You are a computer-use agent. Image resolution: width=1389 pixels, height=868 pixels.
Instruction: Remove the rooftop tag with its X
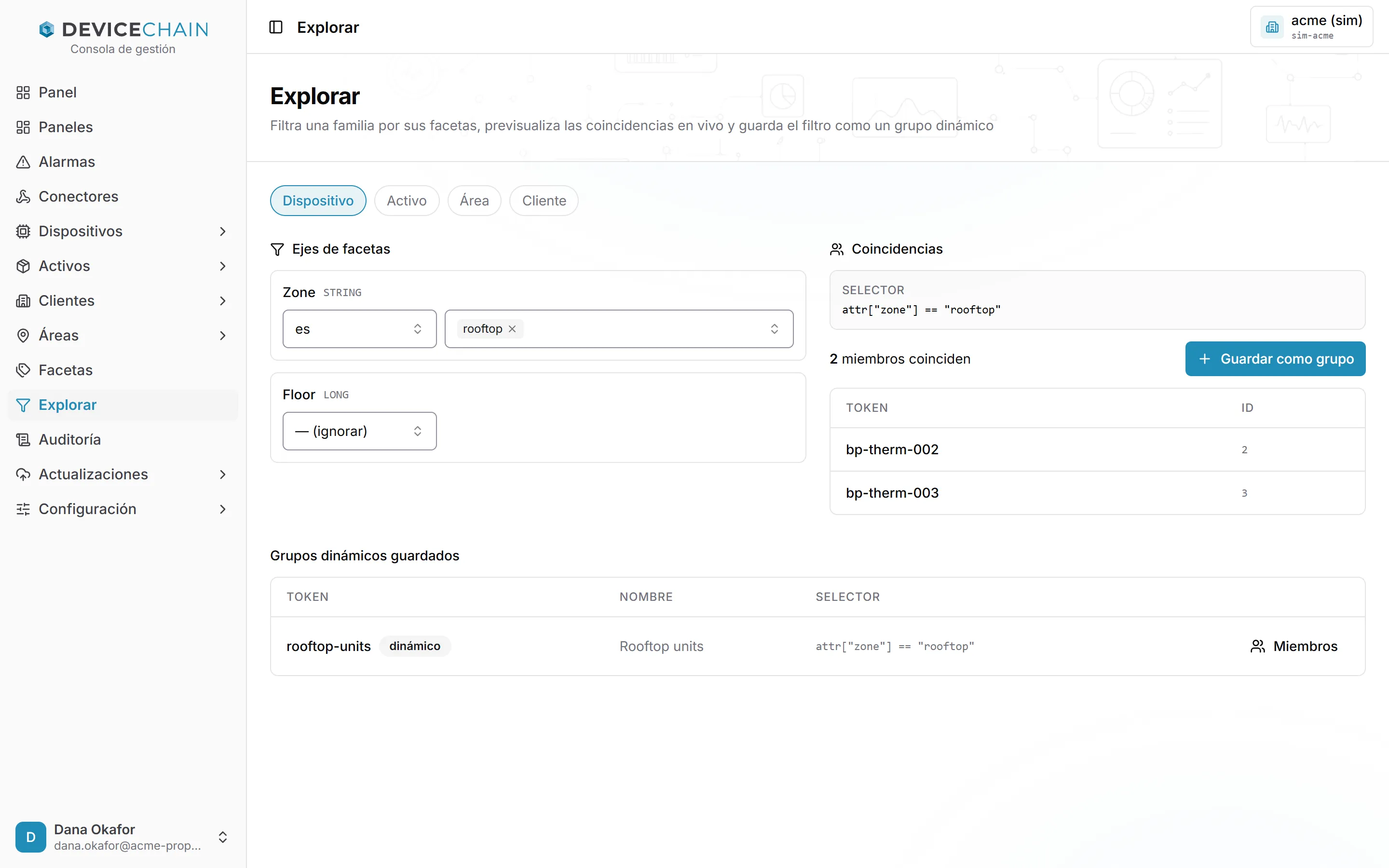pyautogui.click(x=512, y=329)
